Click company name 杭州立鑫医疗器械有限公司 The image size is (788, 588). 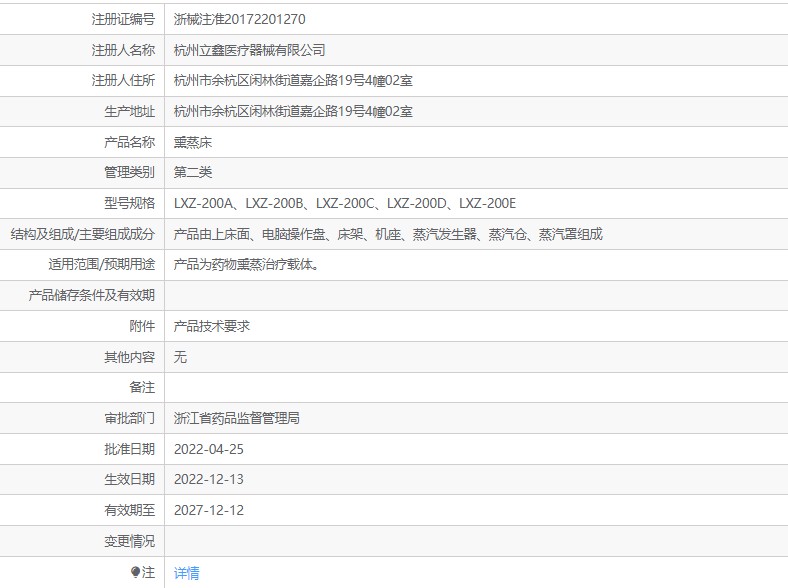coord(249,50)
